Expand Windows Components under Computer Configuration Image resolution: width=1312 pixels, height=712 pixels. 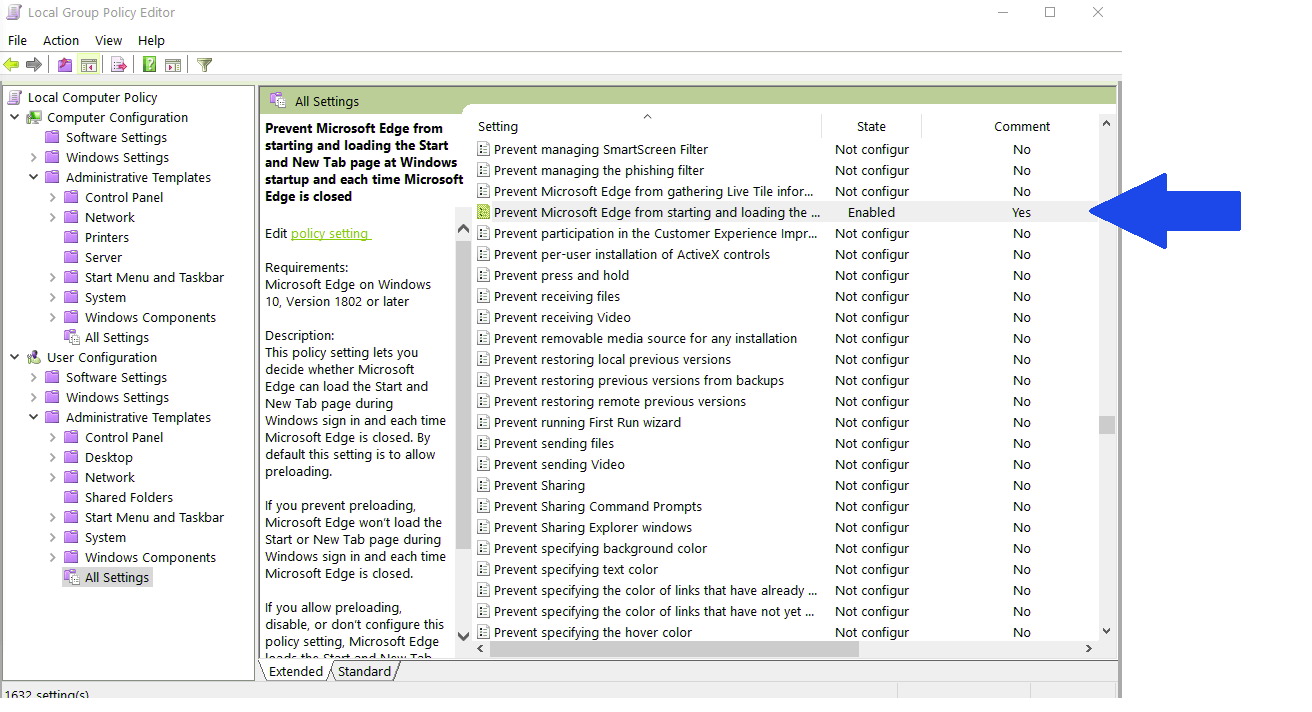click(53, 317)
